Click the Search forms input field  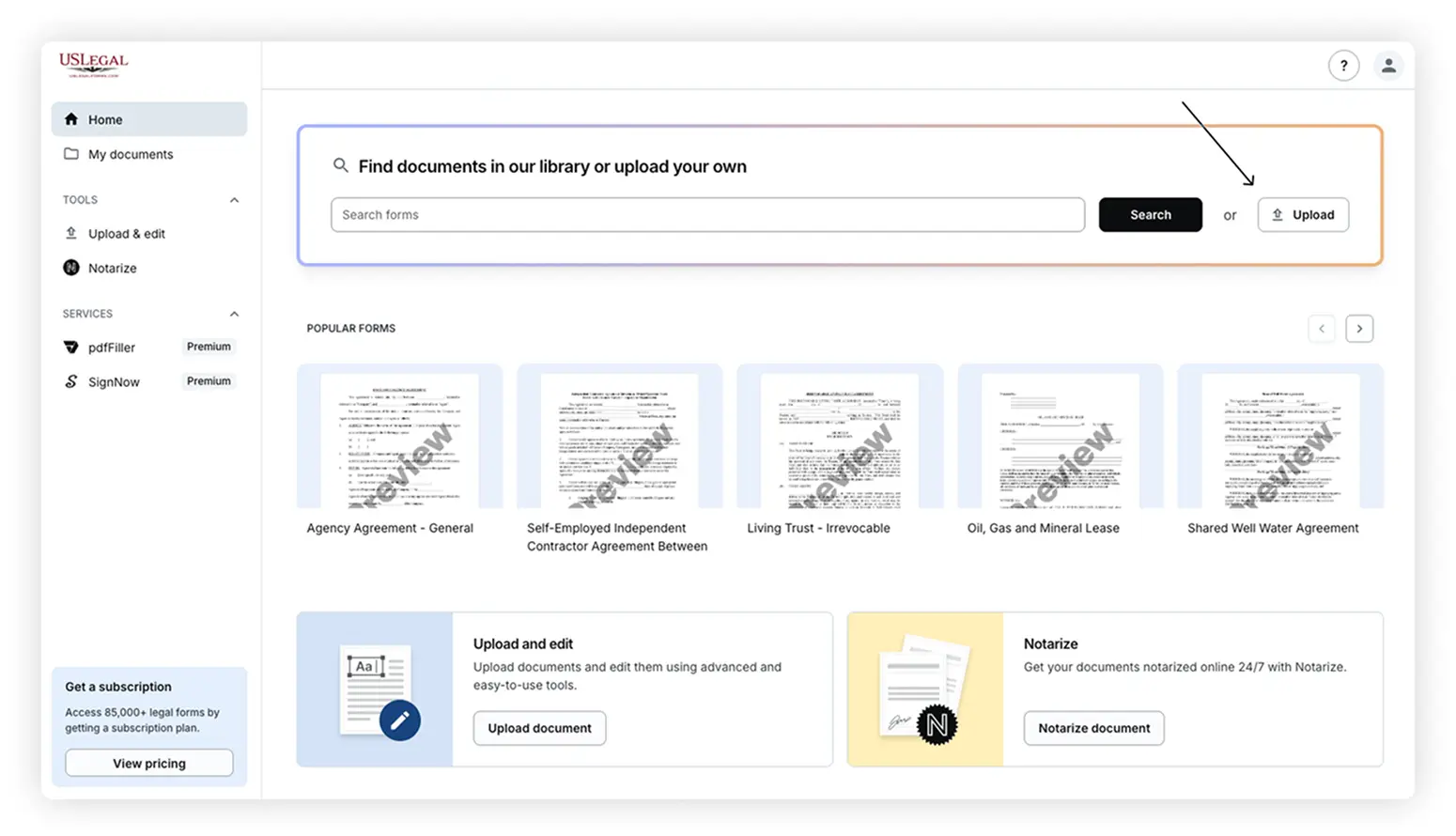(x=707, y=214)
